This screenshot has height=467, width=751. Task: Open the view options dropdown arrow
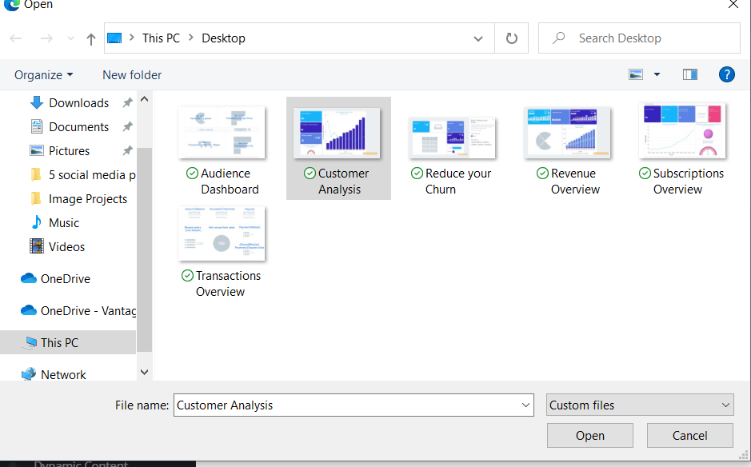[x=657, y=74]
